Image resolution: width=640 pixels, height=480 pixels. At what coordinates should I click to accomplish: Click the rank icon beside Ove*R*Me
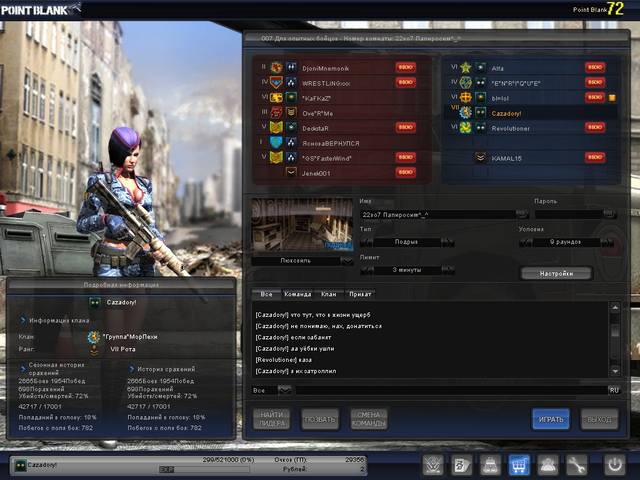(291, 113)
